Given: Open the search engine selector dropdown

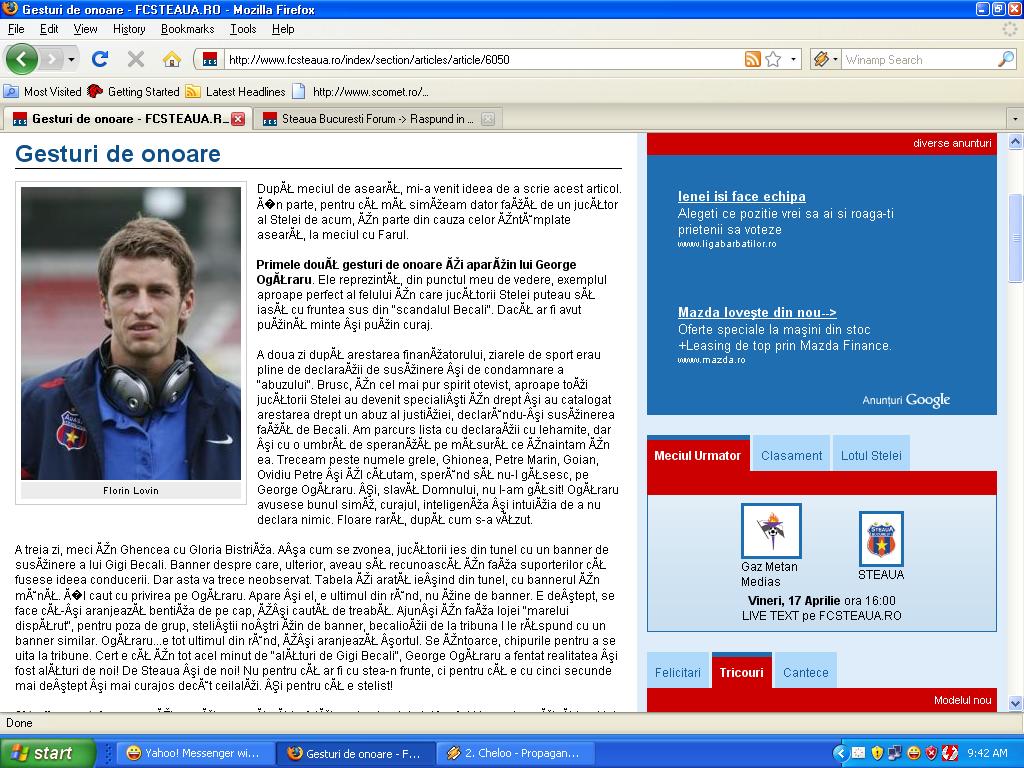Looking at the screenshot, I should (825, 59).
